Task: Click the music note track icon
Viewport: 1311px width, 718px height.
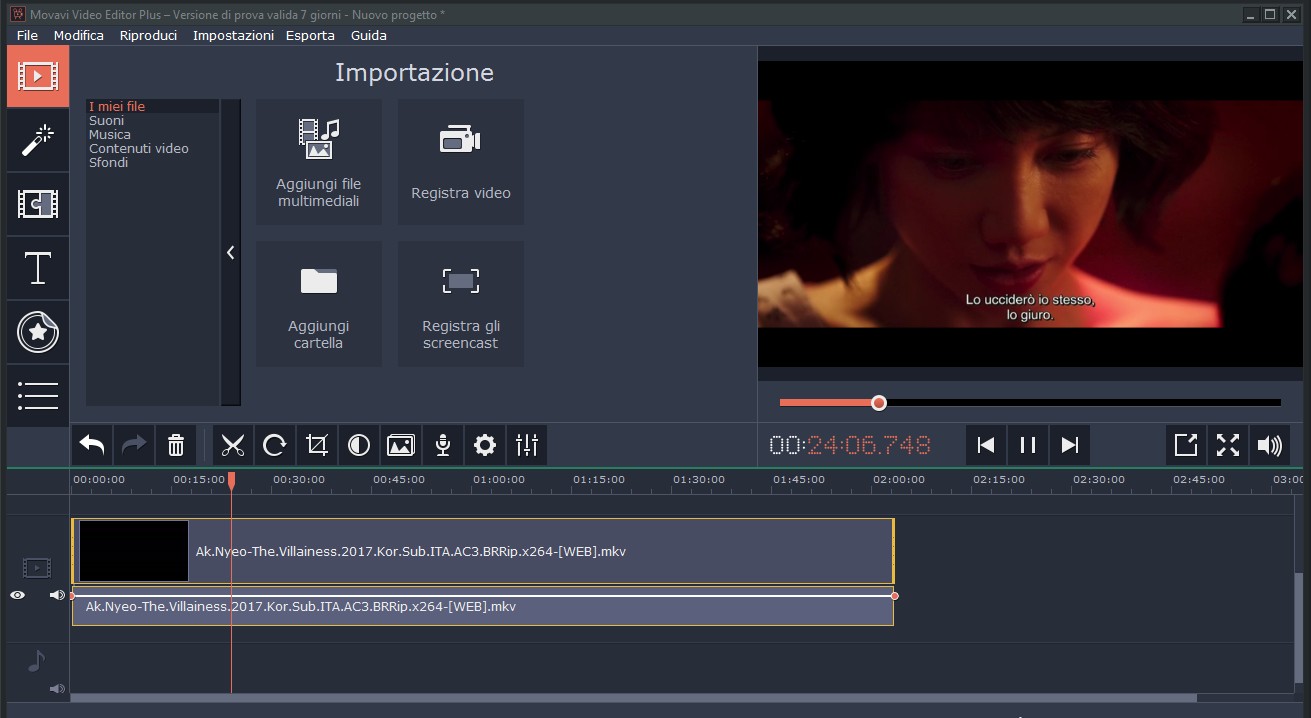Action: (36, 661)
